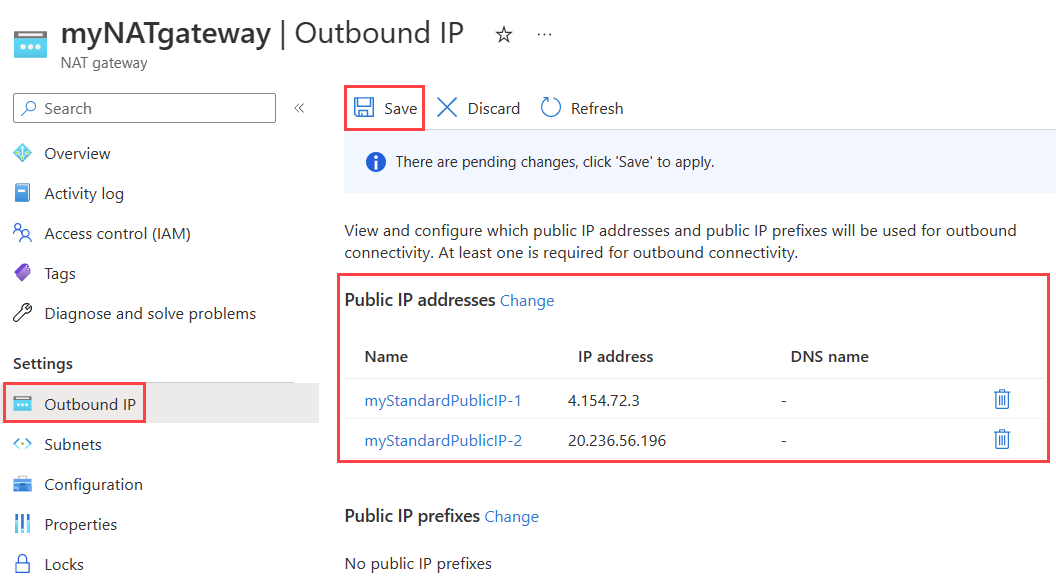Viewport: 1056px width, 588px height.
Task: Go to Activity log
Action: (84, 193)
